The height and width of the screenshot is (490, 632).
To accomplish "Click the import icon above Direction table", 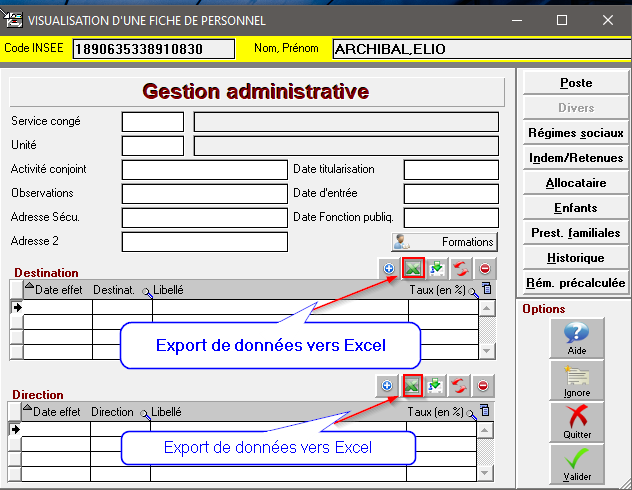I will point(436,385).
